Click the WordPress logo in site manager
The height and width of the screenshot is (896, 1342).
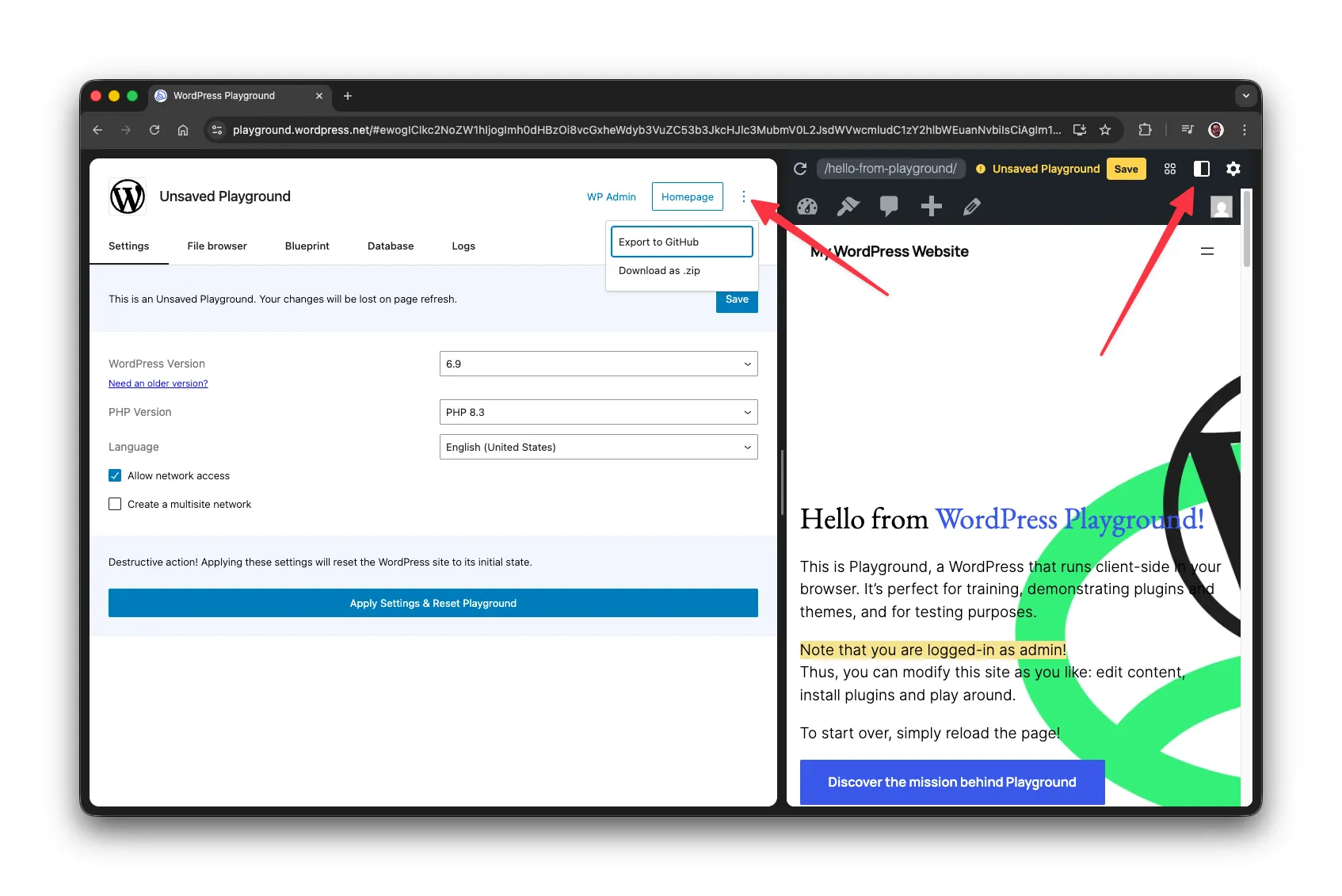pyautogui.click(x=128, y=196)
